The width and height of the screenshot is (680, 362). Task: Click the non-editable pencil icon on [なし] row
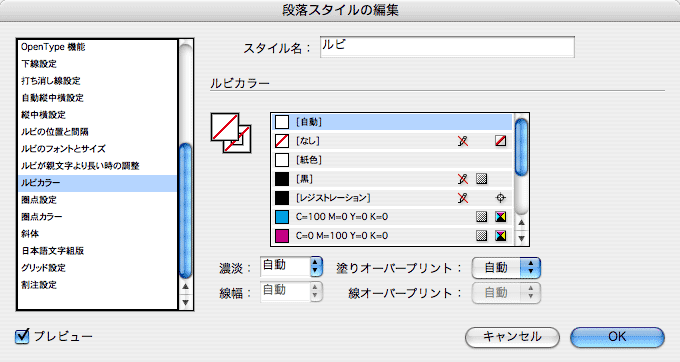(463, 141)
